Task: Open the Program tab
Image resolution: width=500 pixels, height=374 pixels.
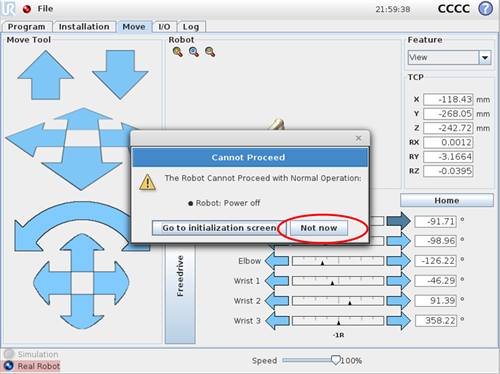Action: point(27,27)
